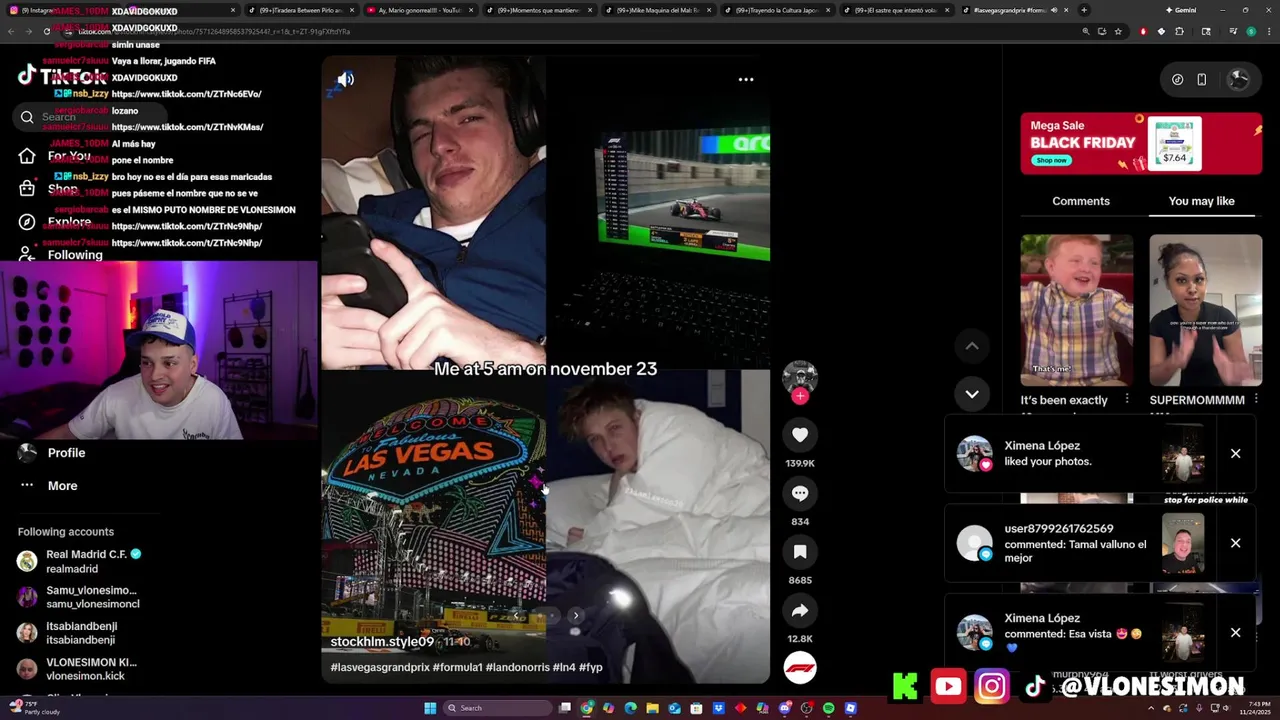Viewport: 1280px width, 720px height.
Task: Open the user8799261762569 comment notification
Action: coord(1100,543)
